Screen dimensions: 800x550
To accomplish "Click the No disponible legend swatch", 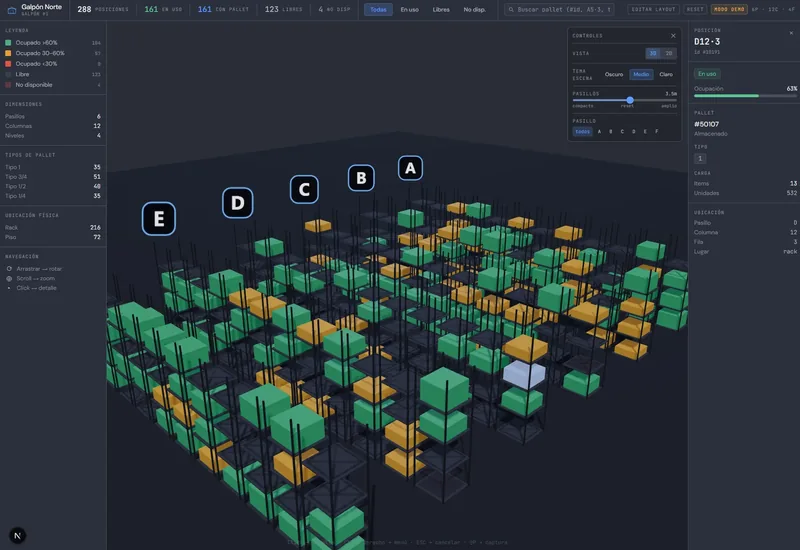I will [x=8, y=85].
